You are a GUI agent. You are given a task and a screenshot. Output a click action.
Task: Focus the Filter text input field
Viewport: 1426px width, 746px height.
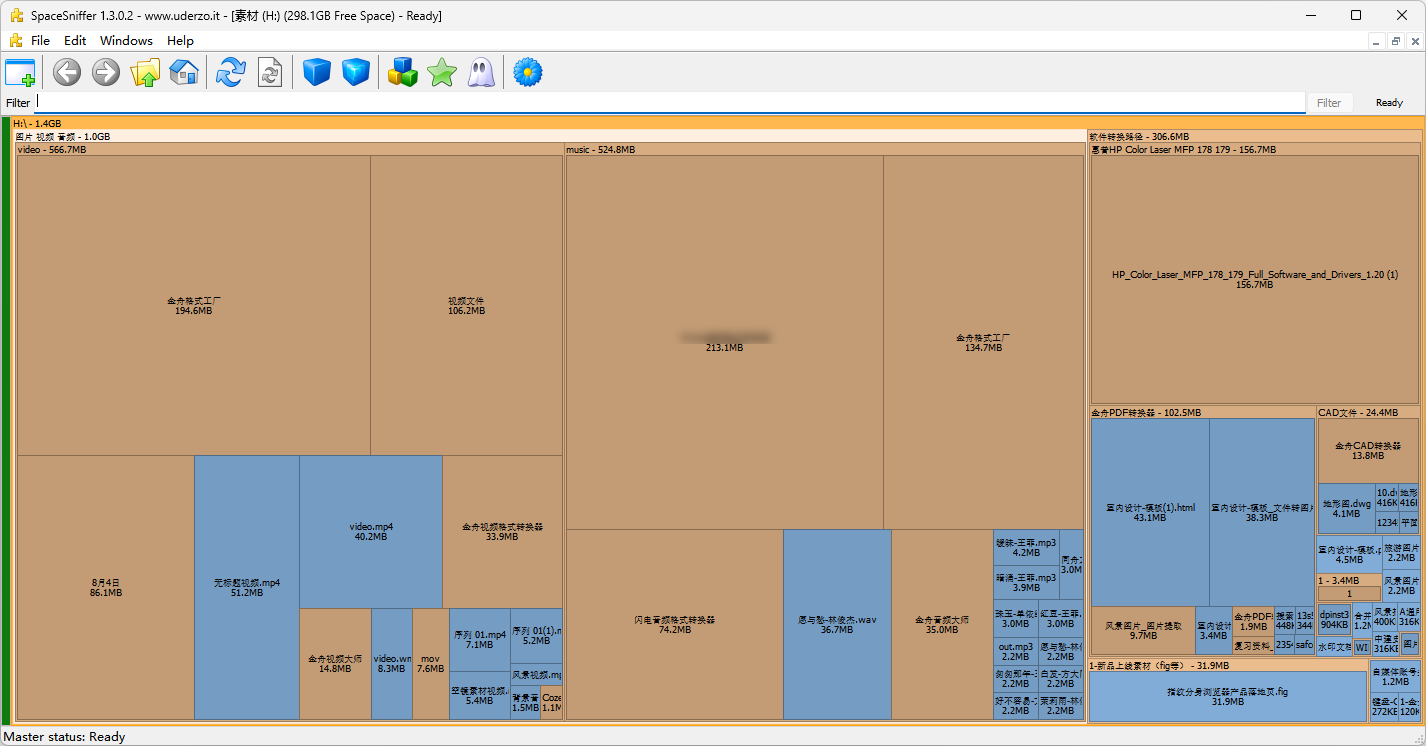pyautogui.click(x=670, y=102)
